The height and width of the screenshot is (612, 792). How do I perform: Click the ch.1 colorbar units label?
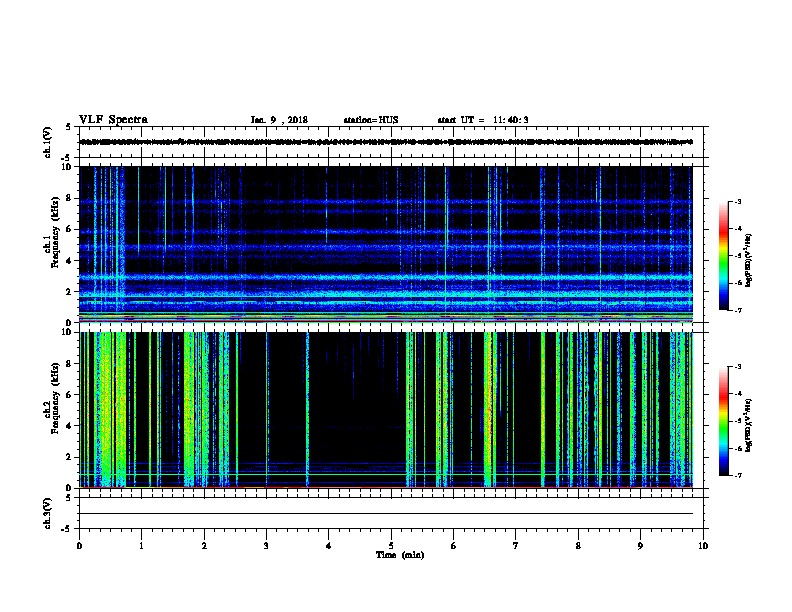pyautogui.click(x=749, y=261)
